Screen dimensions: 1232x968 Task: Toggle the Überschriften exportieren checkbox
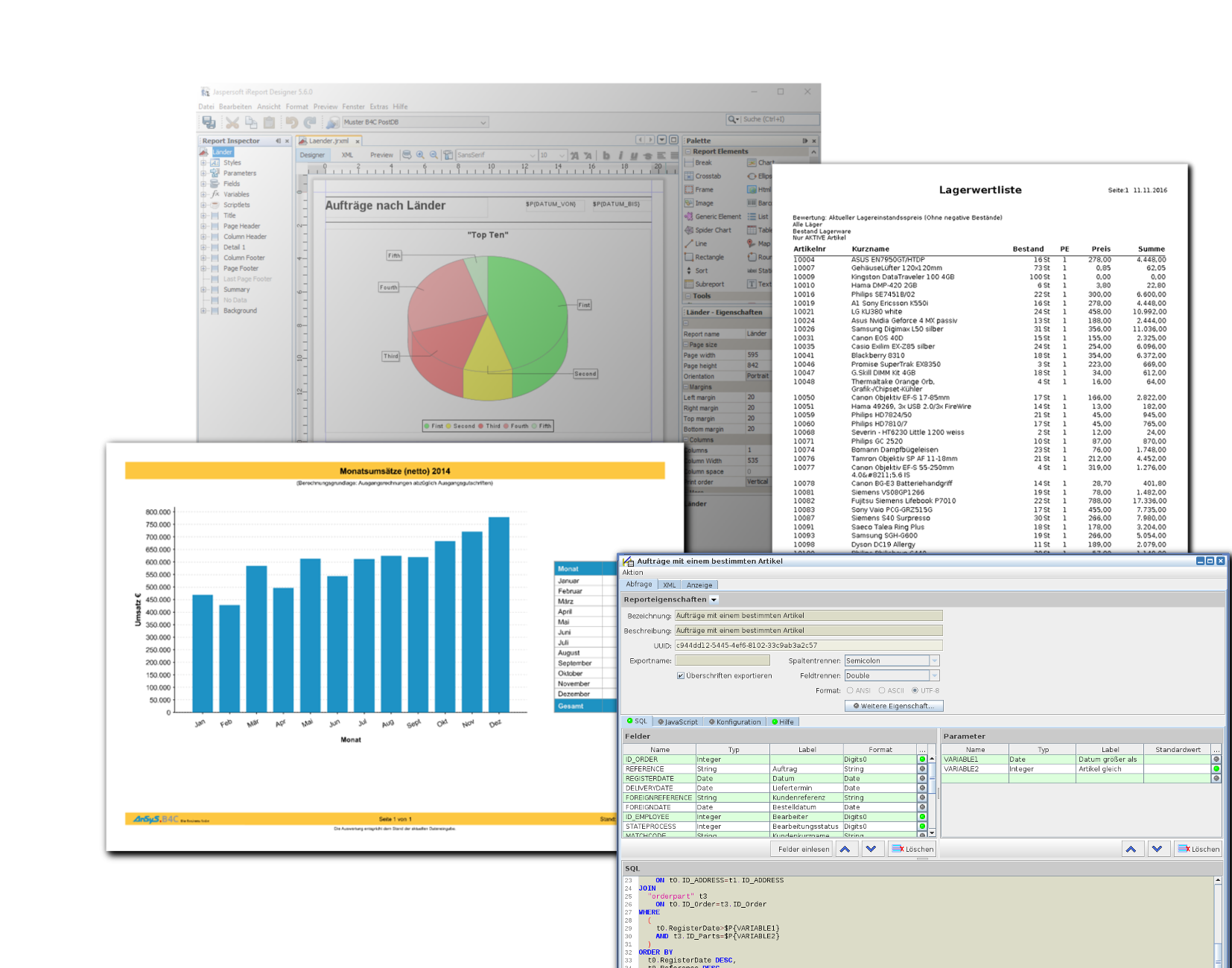[x=681, y=676]
